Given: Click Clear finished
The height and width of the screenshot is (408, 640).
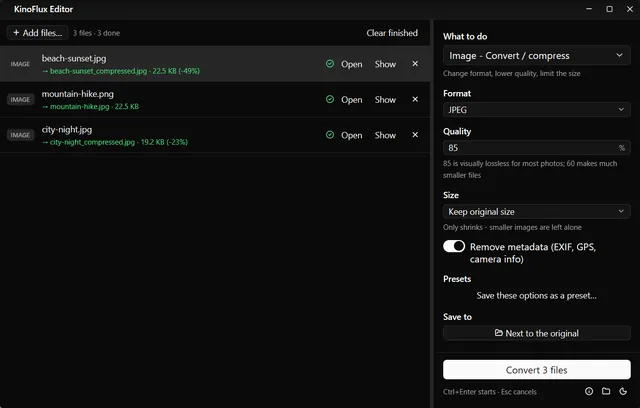Looking at the screenshot, I should (x=392, y=33).
